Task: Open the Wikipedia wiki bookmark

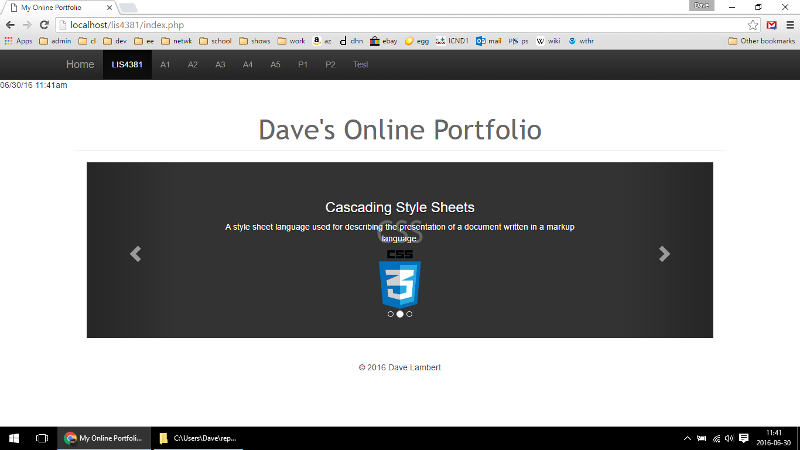Action: point(548,41)
